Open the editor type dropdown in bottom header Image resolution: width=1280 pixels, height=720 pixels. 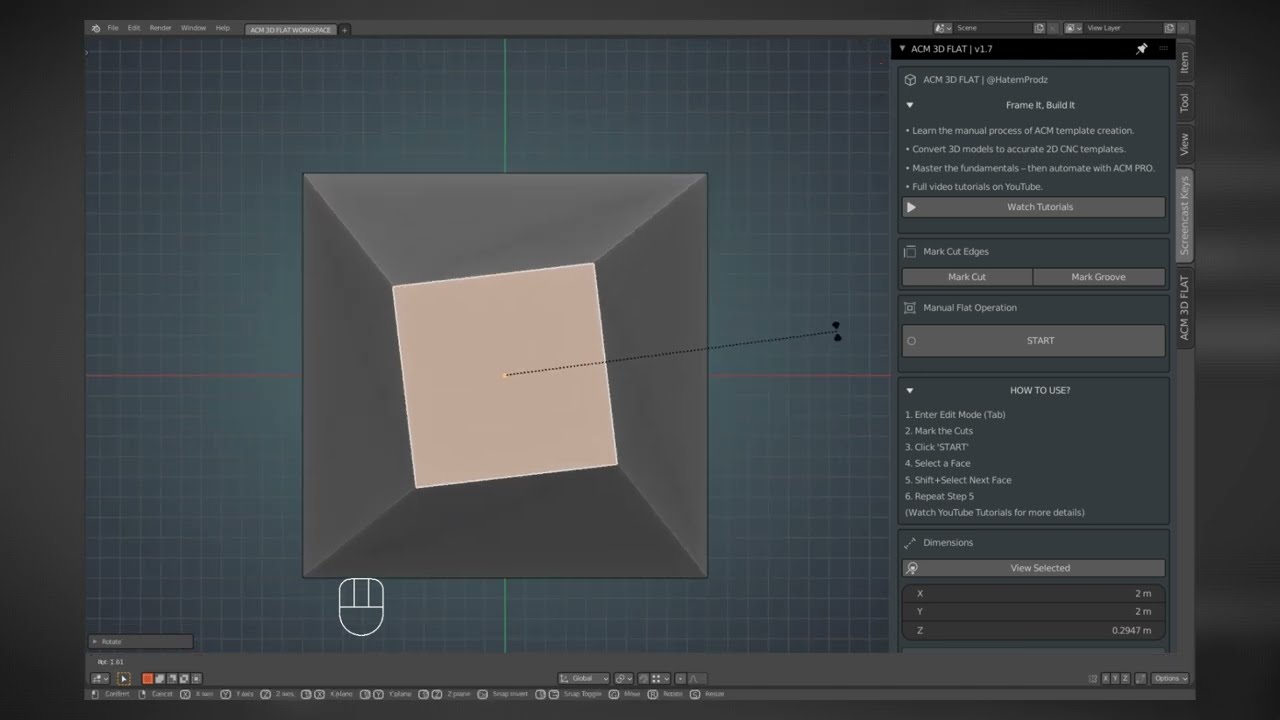[98, 678]
